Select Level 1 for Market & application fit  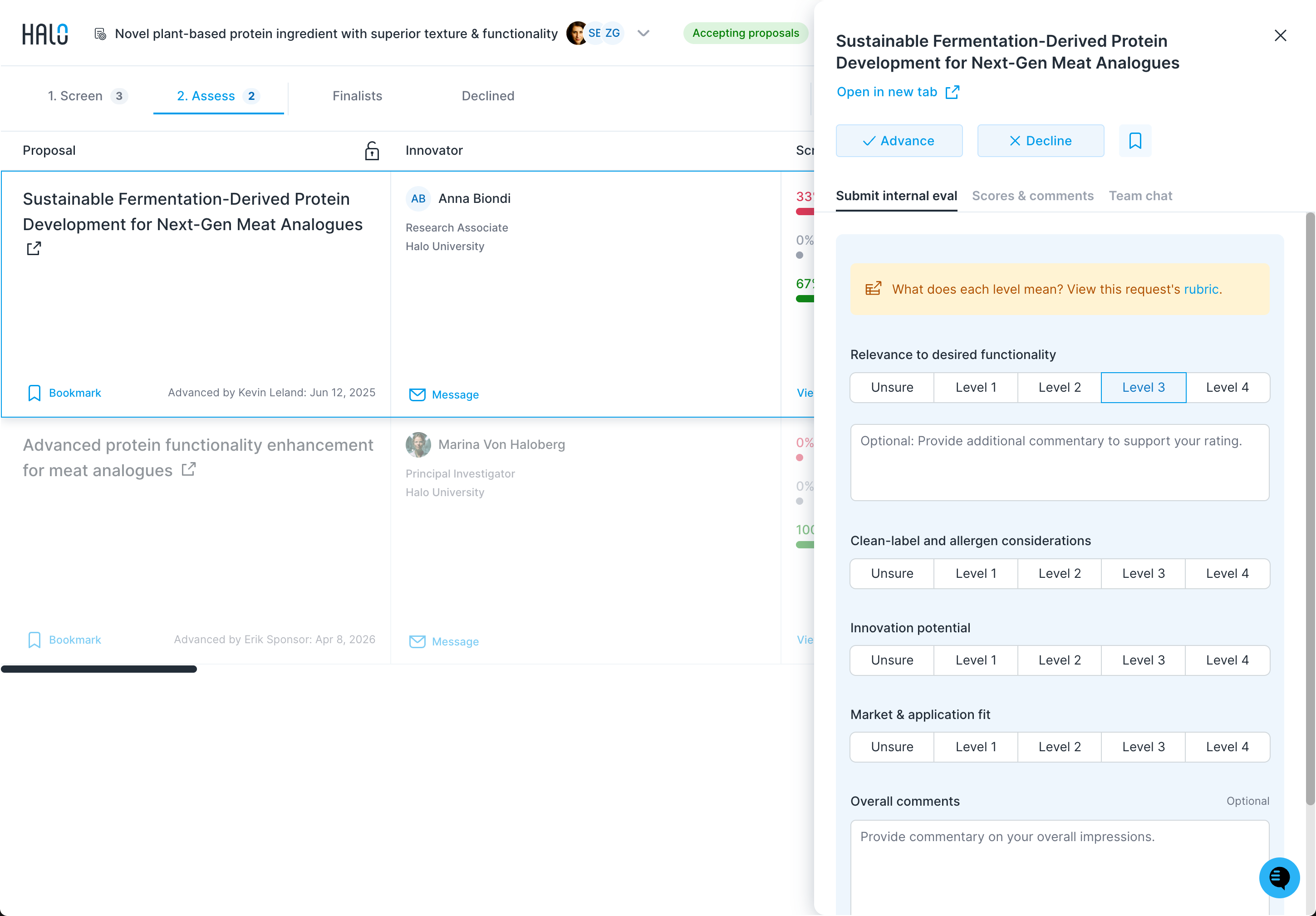tap(976, 747)
